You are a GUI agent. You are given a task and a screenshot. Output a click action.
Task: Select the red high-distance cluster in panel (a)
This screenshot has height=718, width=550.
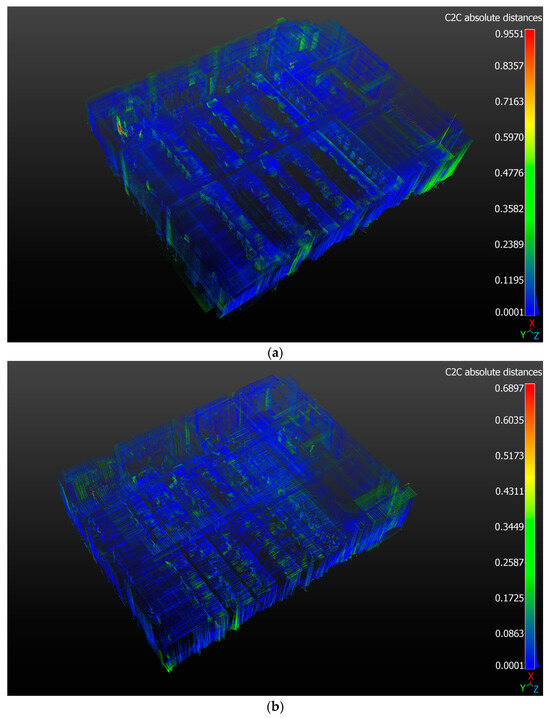[120, 125]
